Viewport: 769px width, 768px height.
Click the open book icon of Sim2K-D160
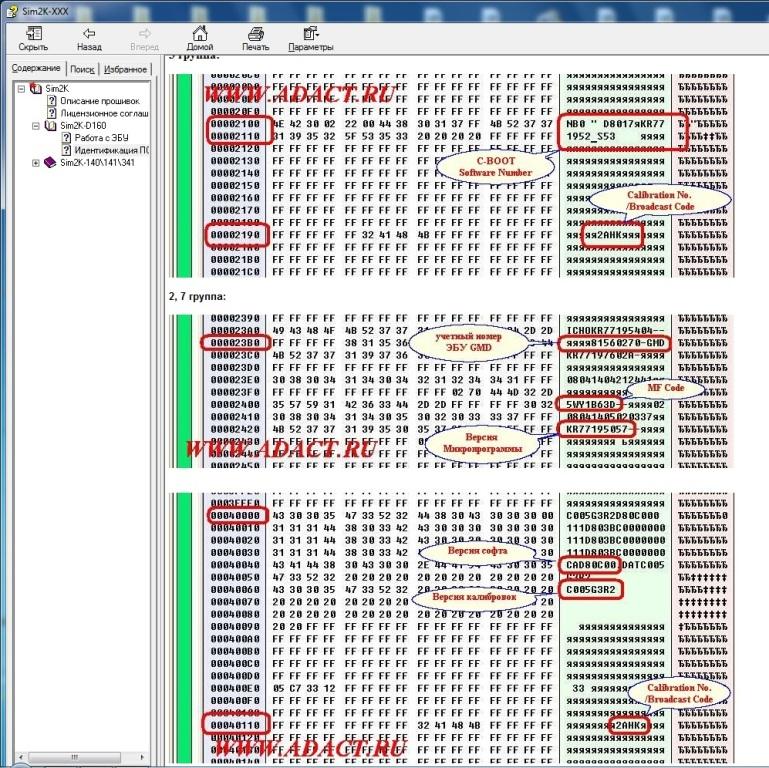pyautogui.click(x=51, y=126)
